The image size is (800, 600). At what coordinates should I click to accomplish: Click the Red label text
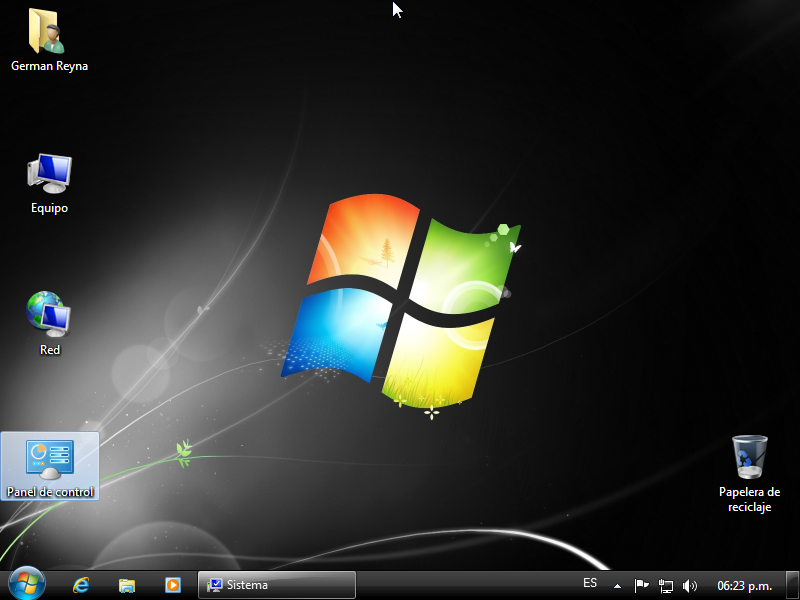tap(49, 349)
